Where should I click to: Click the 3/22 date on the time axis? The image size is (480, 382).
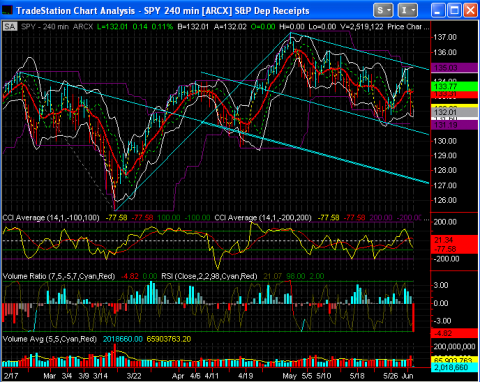pyautogui.click(x=134, y=376)
